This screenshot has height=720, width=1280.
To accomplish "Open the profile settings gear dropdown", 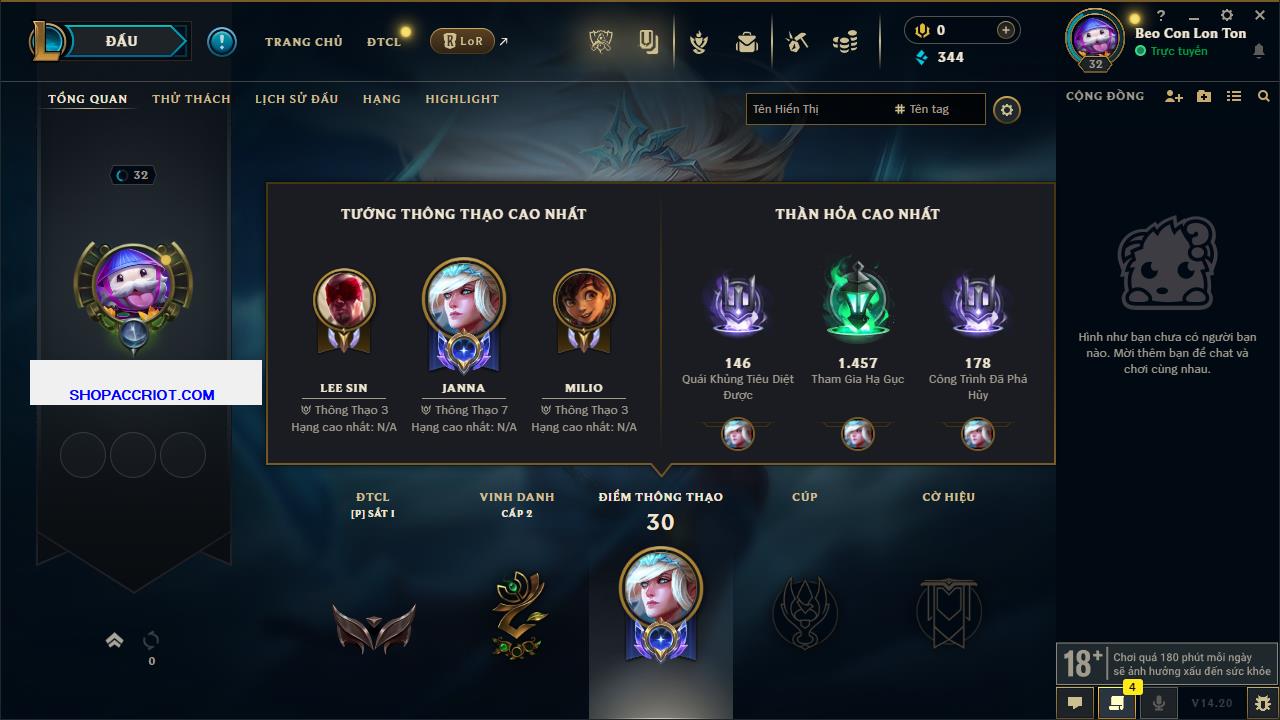I will 1007,110.
